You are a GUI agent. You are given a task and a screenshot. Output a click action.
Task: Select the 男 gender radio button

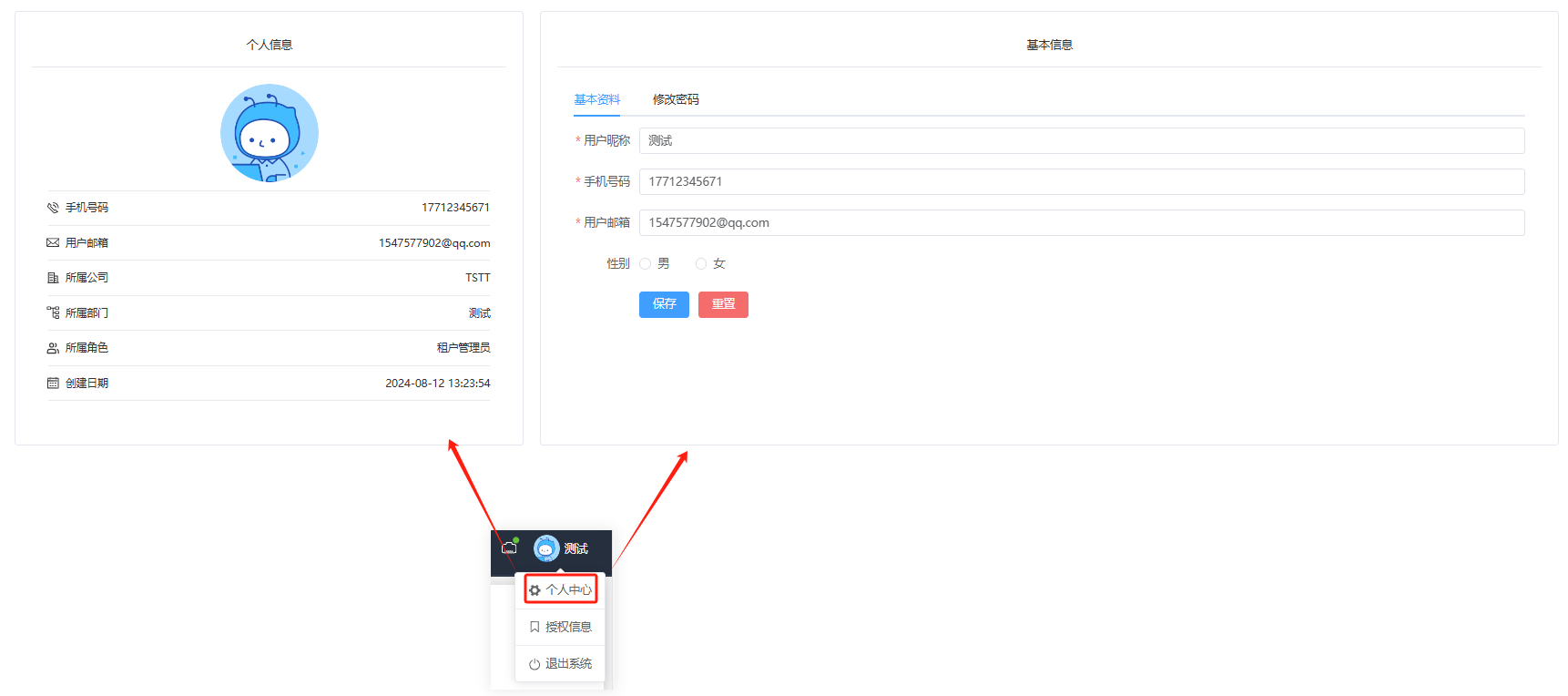645,264
